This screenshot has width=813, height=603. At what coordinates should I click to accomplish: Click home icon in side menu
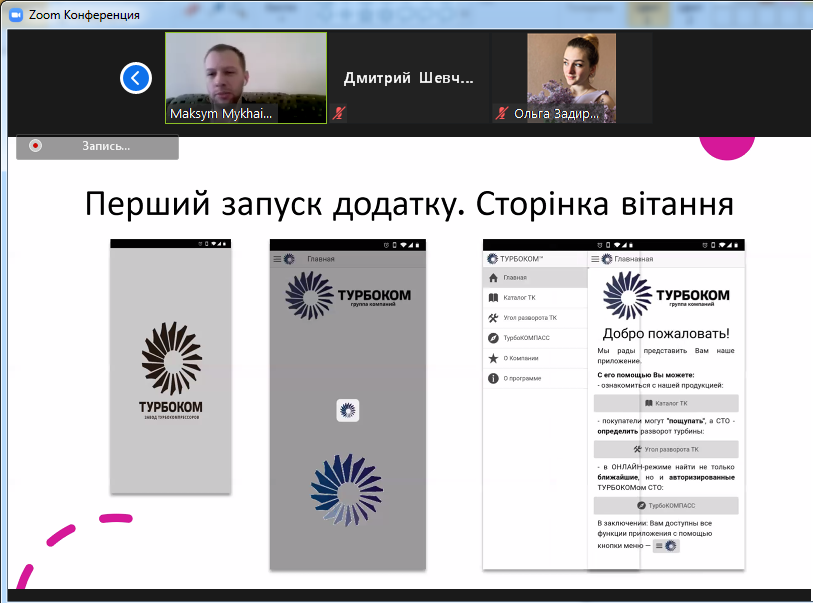493,278
